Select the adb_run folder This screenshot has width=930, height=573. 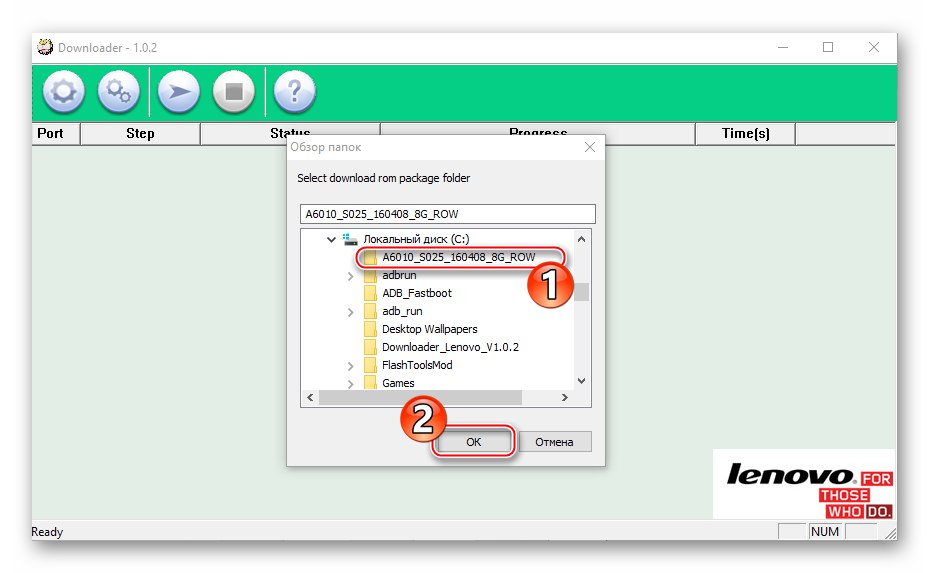click(x=402, y=311)
